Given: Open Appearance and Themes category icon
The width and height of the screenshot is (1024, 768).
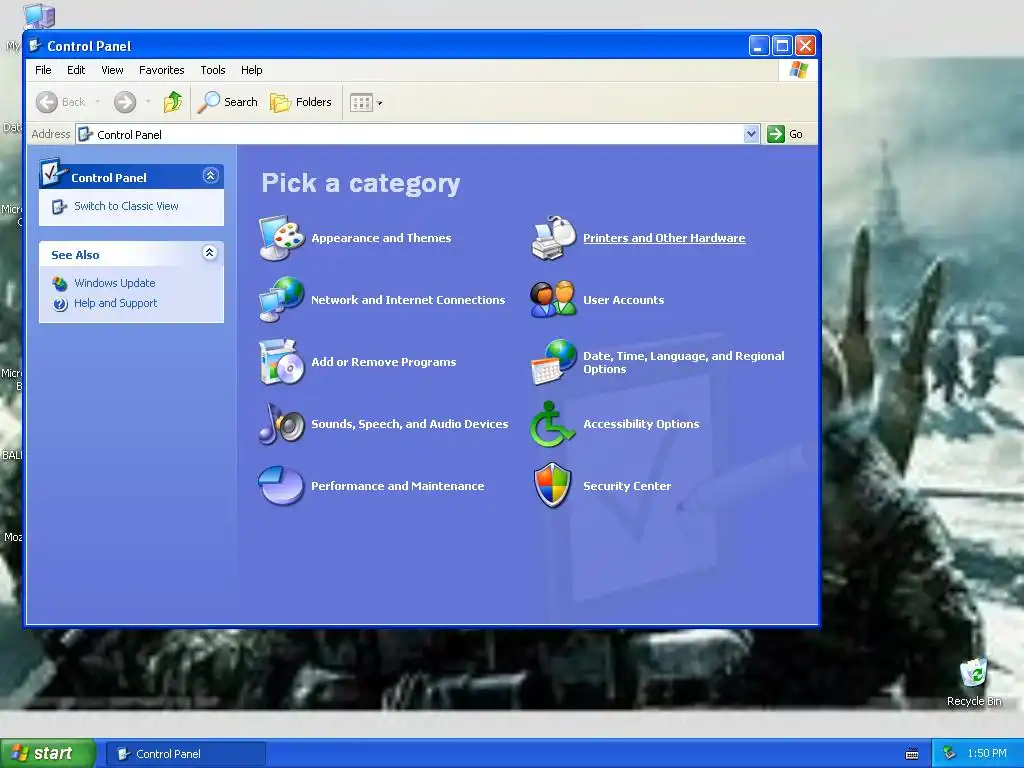Looking at the screenshot, I should (281, 238).
